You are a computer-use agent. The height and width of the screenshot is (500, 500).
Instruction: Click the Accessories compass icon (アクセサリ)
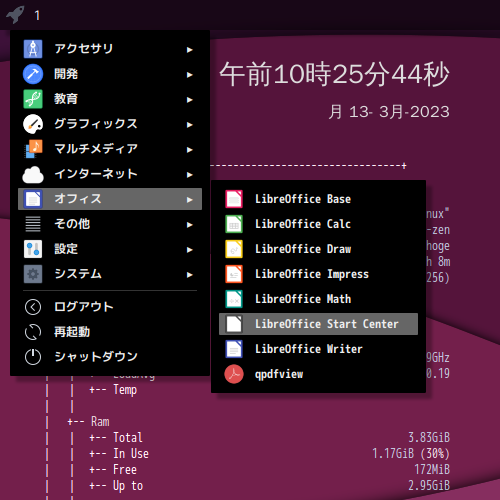(33, 49)
